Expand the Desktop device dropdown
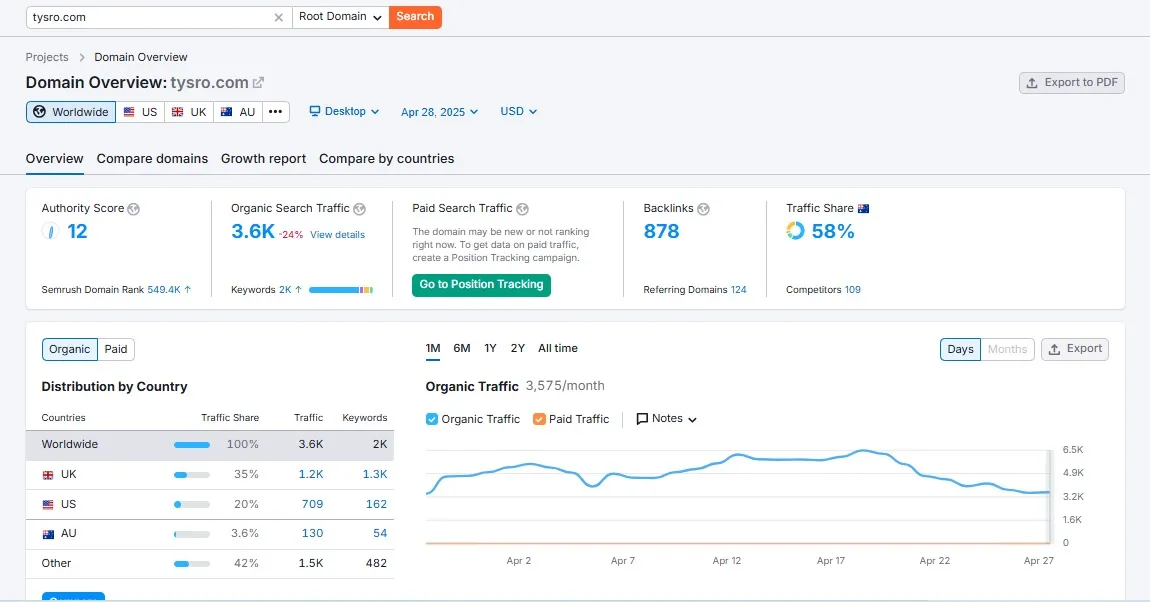The height and width of the screenshot is (602, 1150). pyautogui.click(x=344, y=112)
